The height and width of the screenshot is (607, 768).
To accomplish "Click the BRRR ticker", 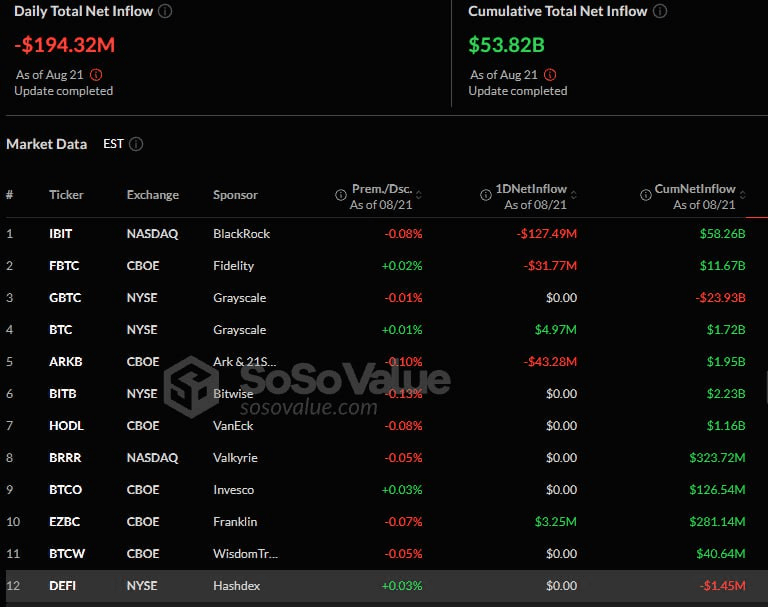I will point(65,458).
